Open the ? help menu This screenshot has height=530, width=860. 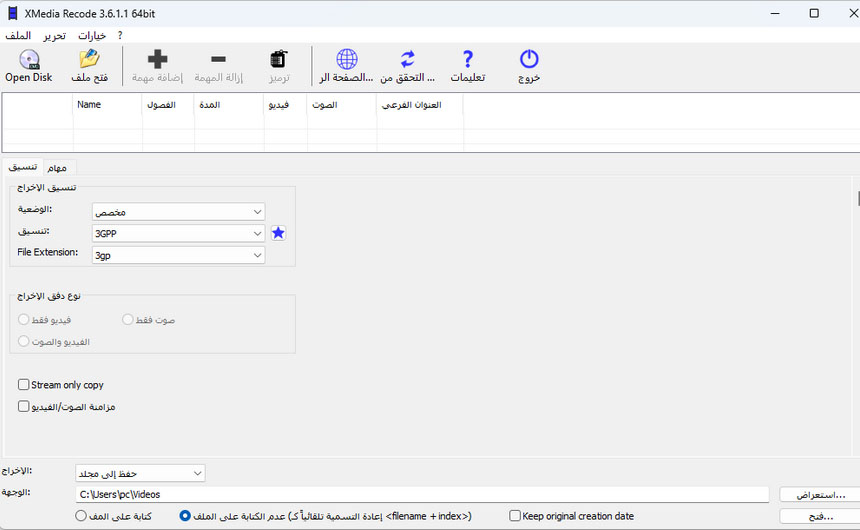pyautogui.click(x=120, y=36)
